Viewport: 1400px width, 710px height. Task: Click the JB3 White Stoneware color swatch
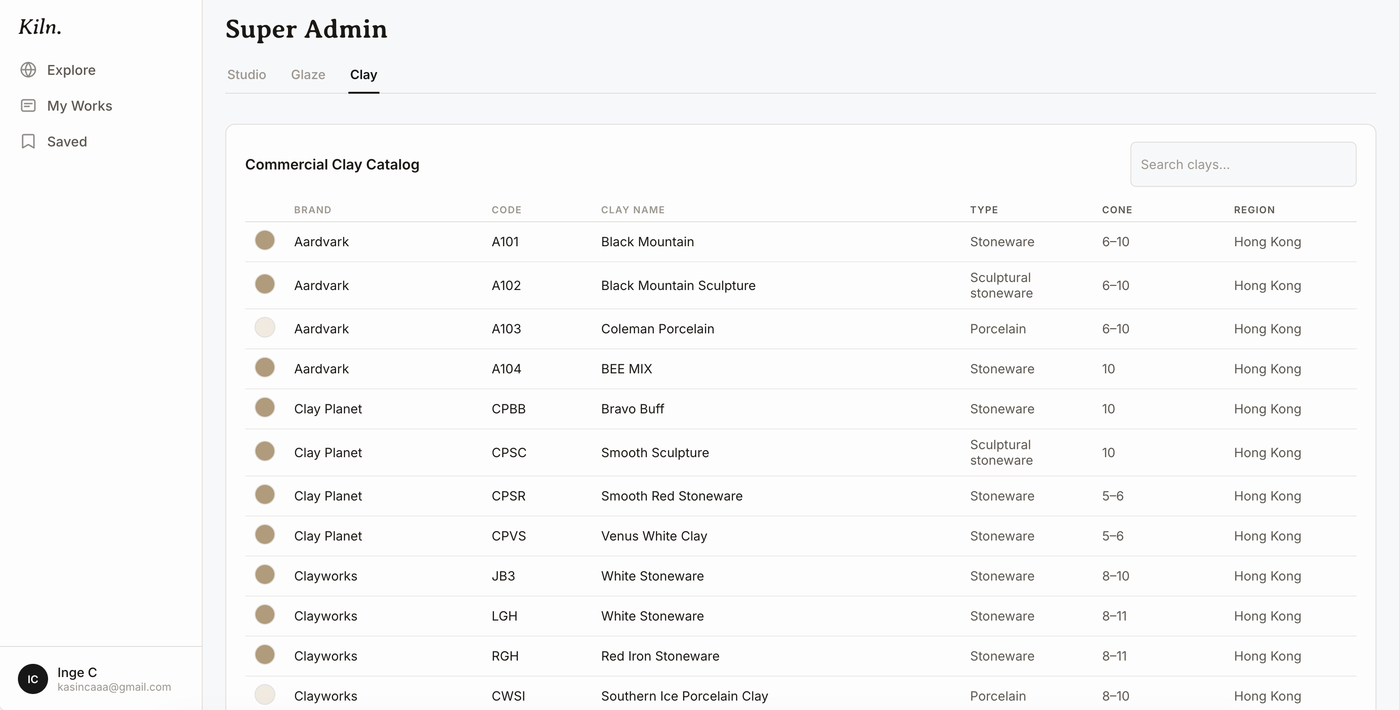265,574
